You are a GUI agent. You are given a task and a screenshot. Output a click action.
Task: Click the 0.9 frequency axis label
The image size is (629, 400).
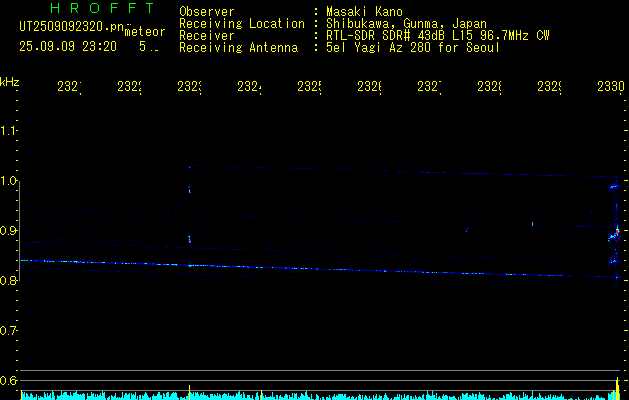8,231
